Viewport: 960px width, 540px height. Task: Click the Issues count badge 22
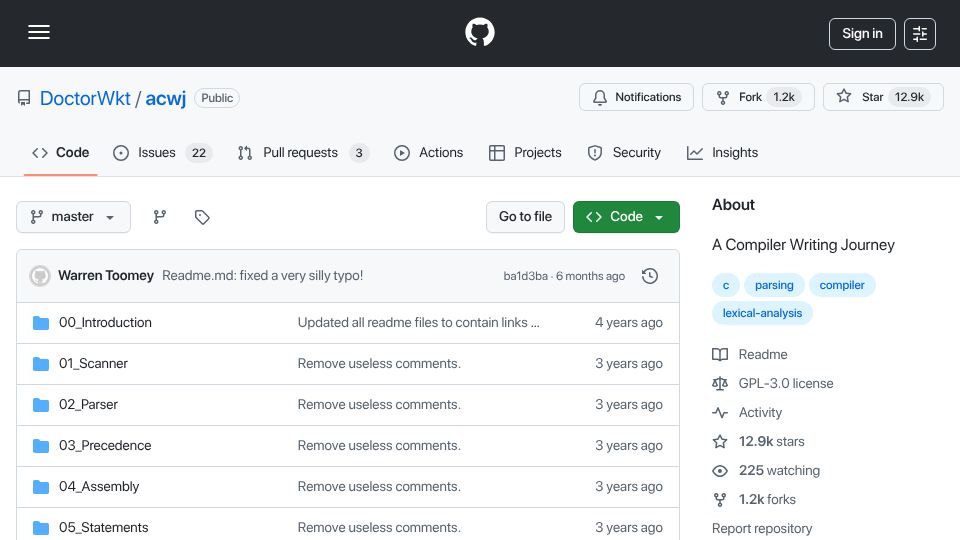(199, 153)
